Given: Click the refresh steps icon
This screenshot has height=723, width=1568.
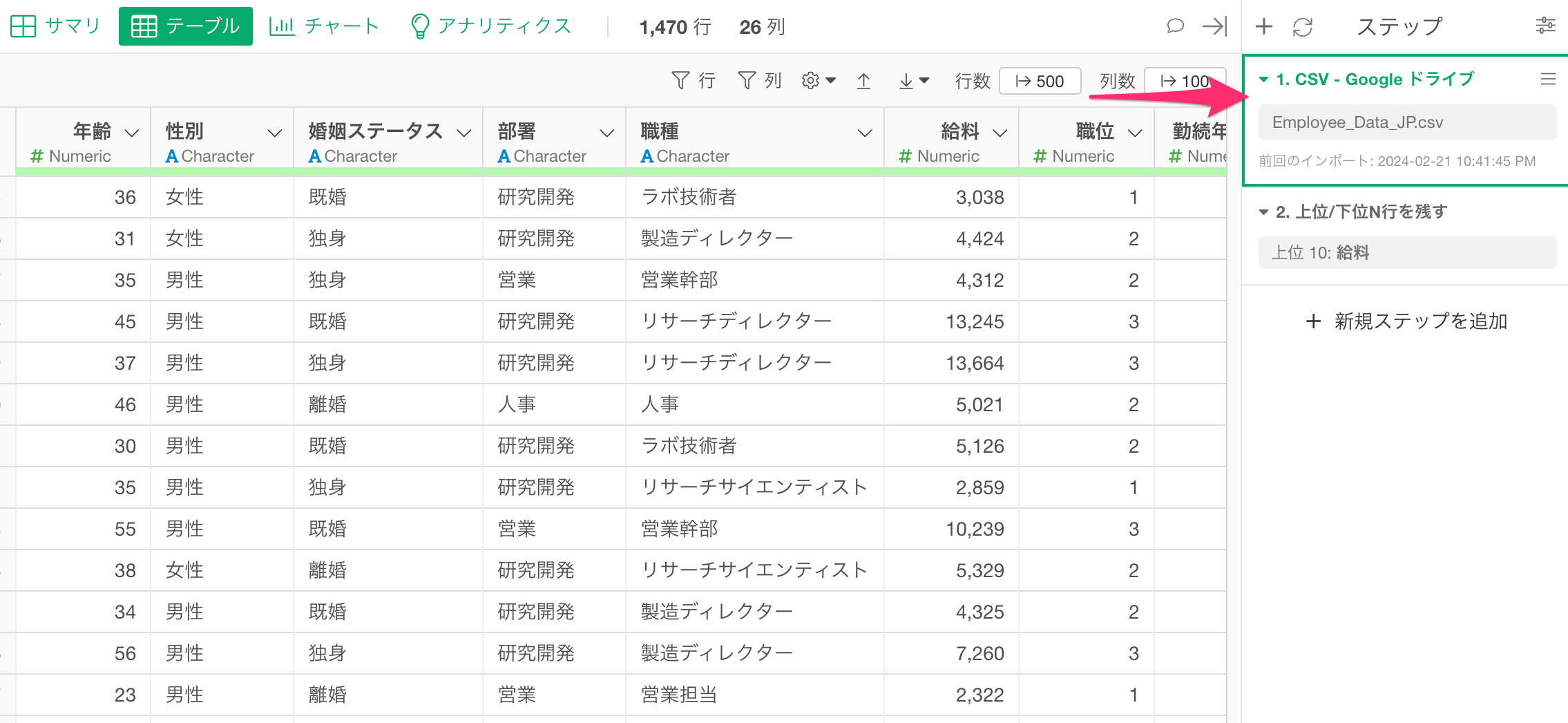Looking at the screenshot, I should (1302, 27).
